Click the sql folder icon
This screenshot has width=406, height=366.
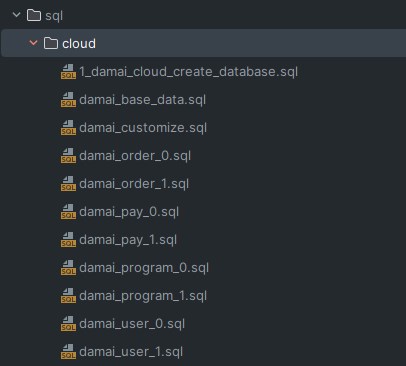click(34, 15)
